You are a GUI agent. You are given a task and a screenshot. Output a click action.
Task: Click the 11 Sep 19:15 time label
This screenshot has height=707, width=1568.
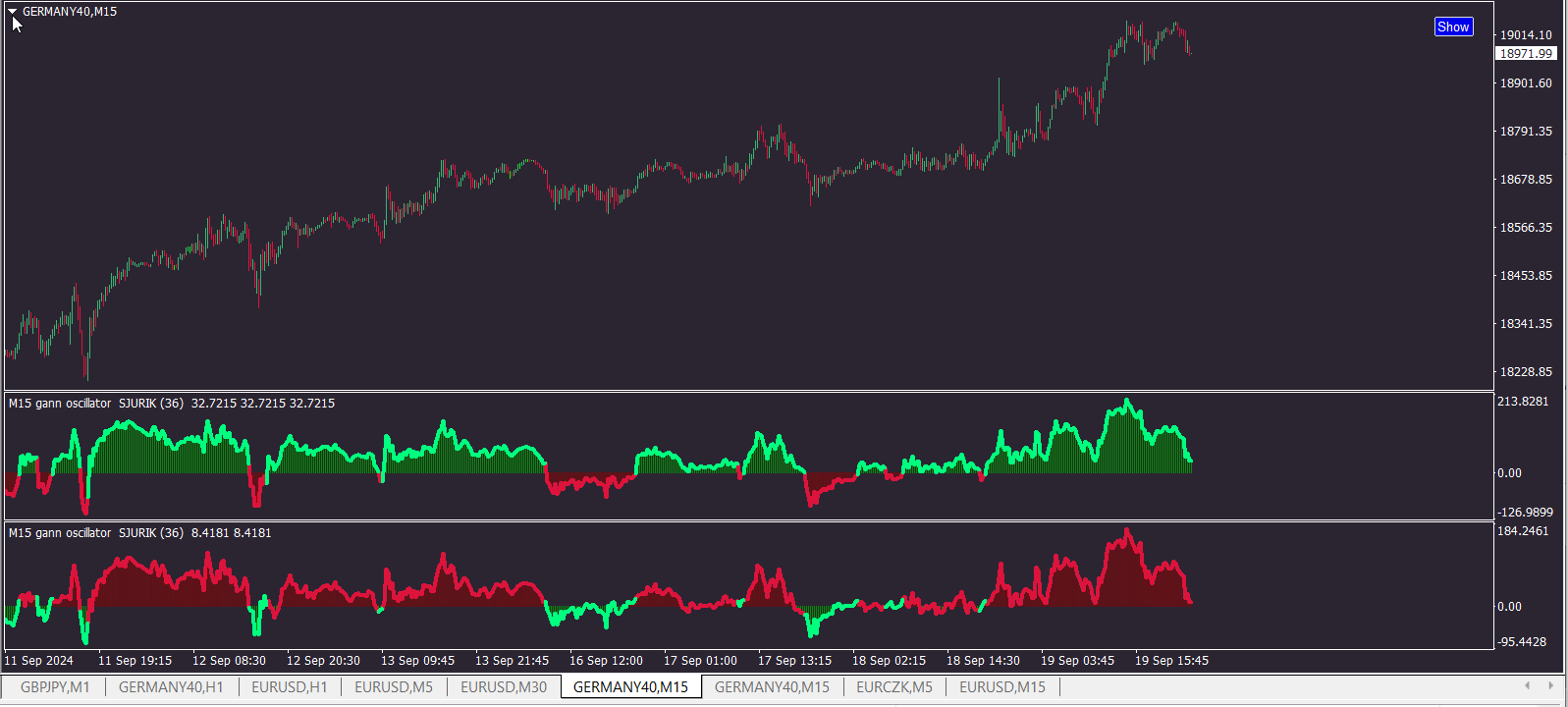click(135, 661)
